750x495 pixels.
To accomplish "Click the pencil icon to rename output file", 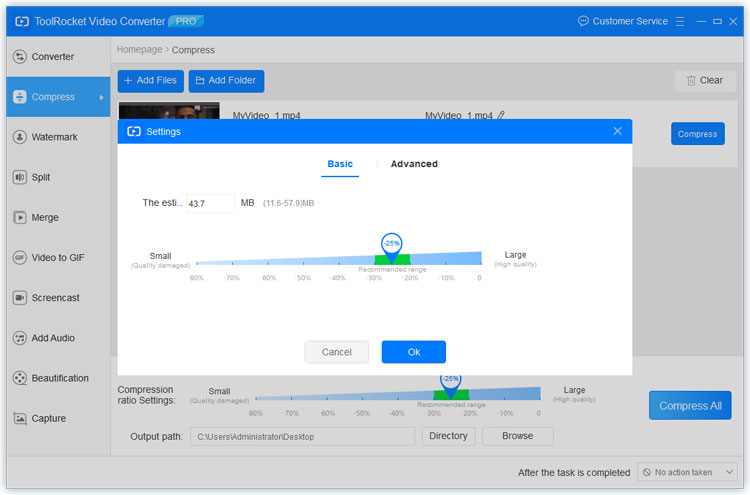I will [x=501, y=115].
